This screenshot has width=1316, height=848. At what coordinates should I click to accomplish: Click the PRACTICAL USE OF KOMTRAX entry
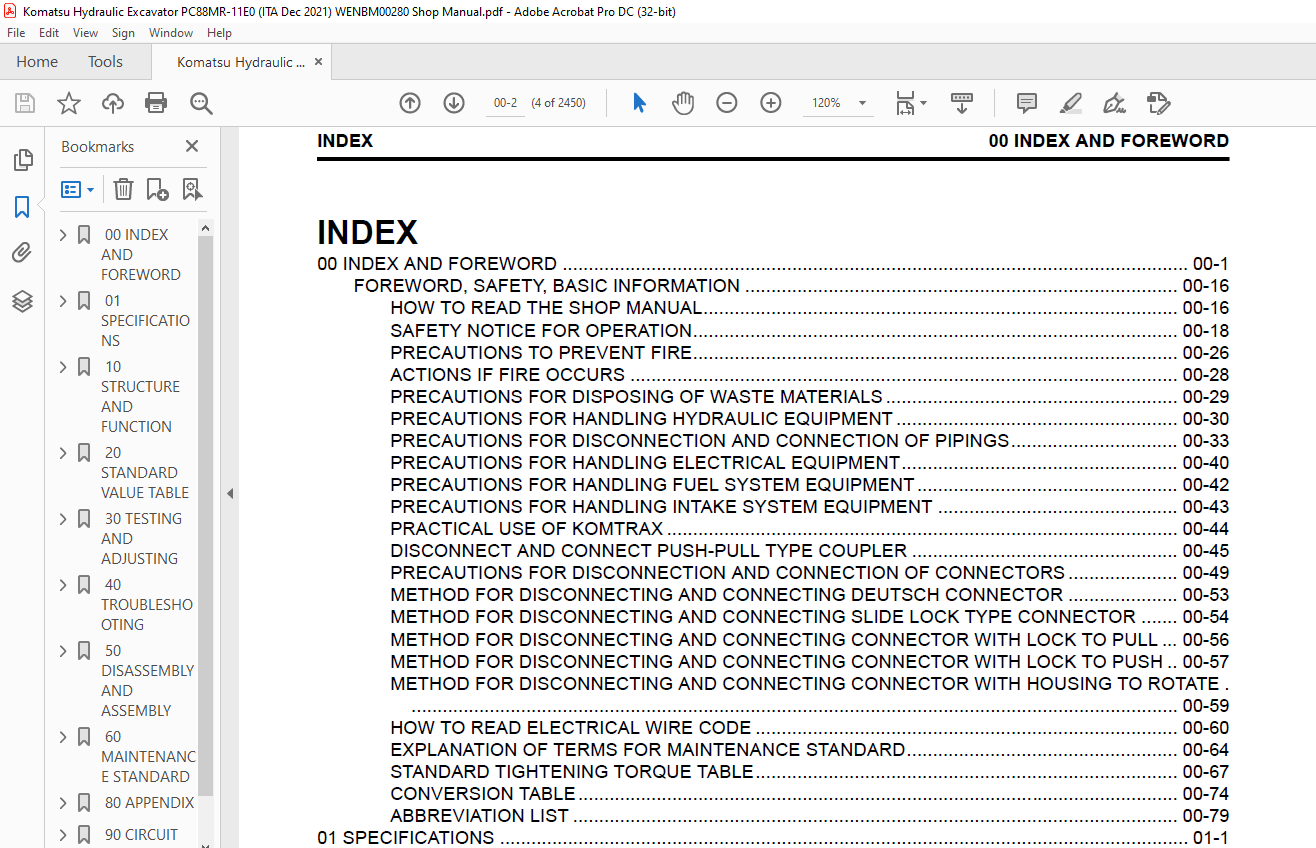[x=527, y=528]
